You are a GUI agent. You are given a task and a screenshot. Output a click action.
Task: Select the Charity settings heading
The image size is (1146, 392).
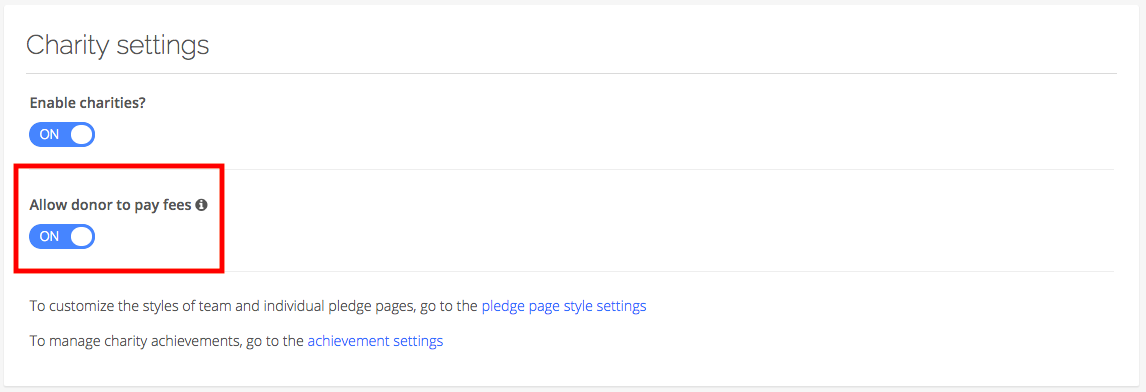click(118, 45)
